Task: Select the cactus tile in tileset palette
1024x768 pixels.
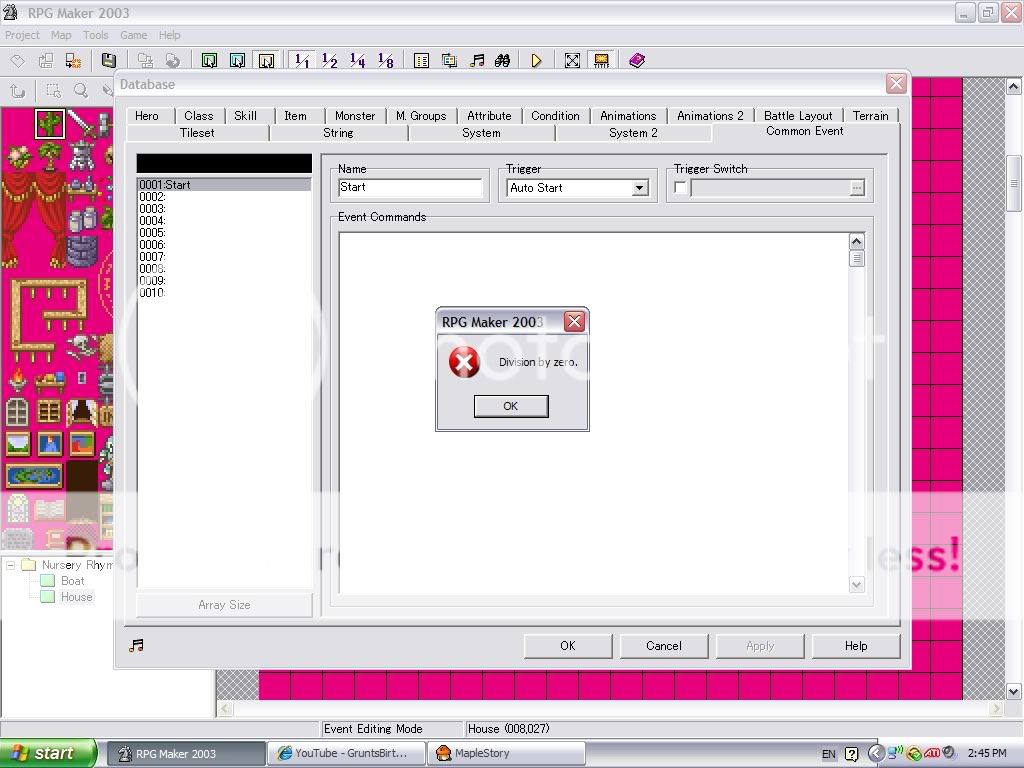Action: [50, 124]
